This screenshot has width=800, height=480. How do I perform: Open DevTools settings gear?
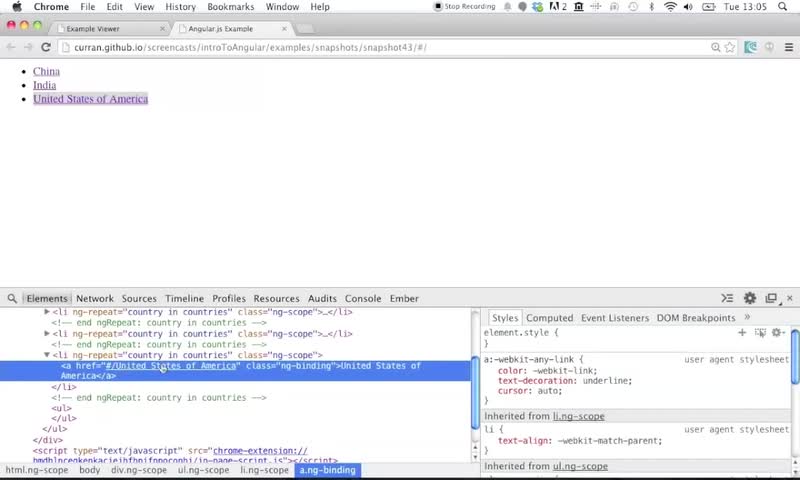click(749, 298)
